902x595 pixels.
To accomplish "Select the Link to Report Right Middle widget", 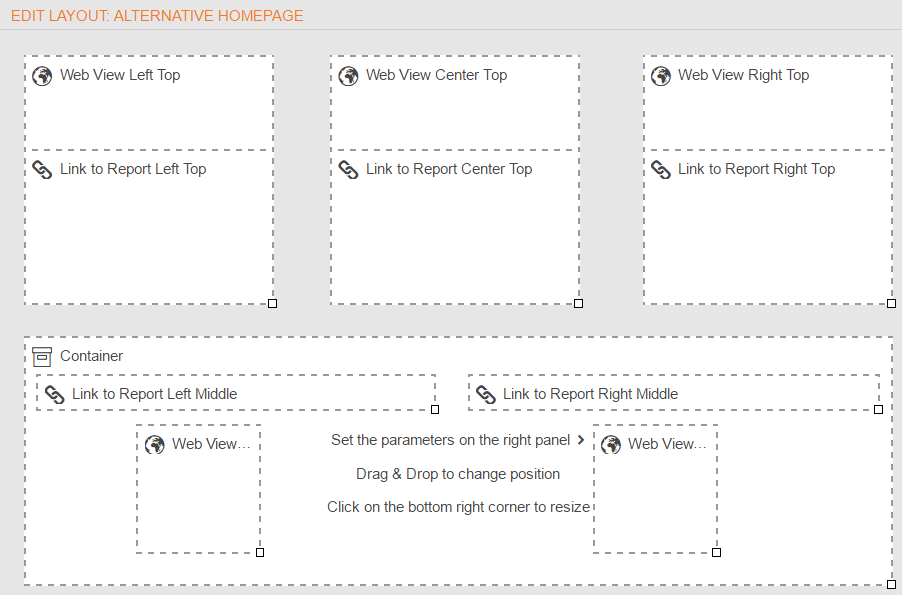I will [674, 392].
